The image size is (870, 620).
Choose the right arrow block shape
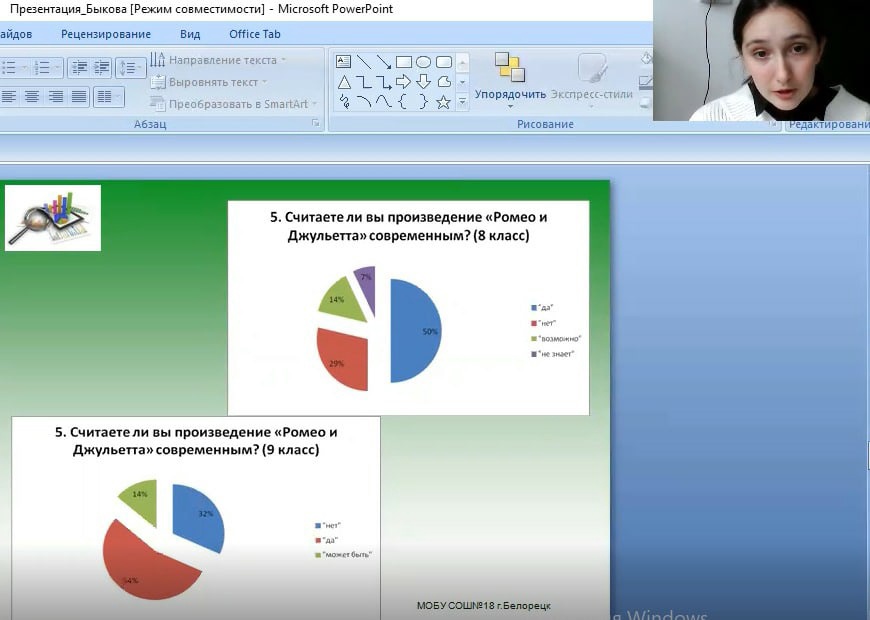(403, 82)
